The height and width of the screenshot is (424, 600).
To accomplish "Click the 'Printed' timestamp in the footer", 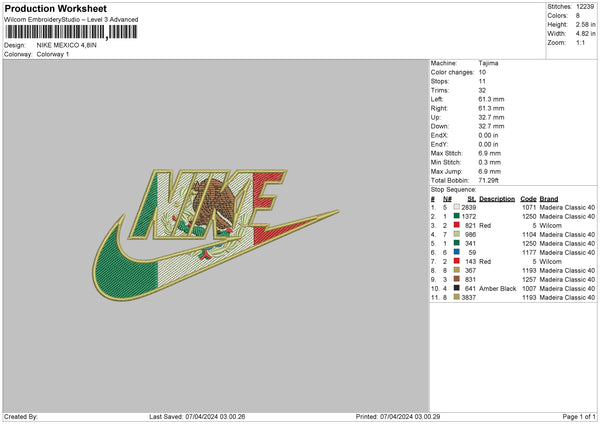I will [x=398, y=416].
